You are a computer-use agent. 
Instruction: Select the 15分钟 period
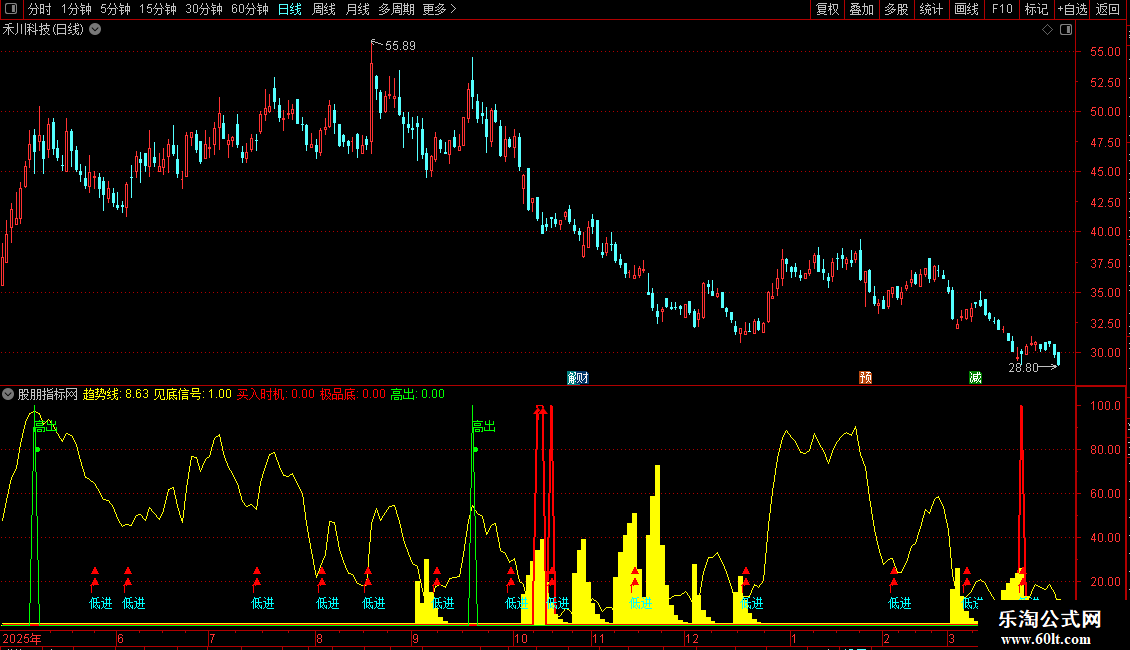(157, 9)
